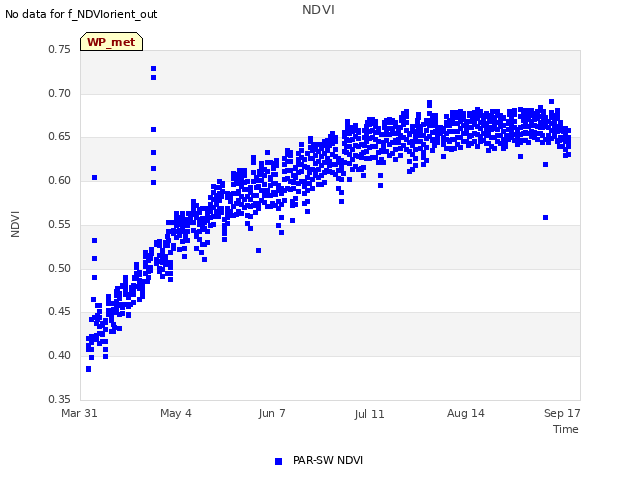The width and height of the screenshot is (640, 480).
Task: Click the 'No data for f_NDVIorient_out' message
Action: tap(81, 14)
